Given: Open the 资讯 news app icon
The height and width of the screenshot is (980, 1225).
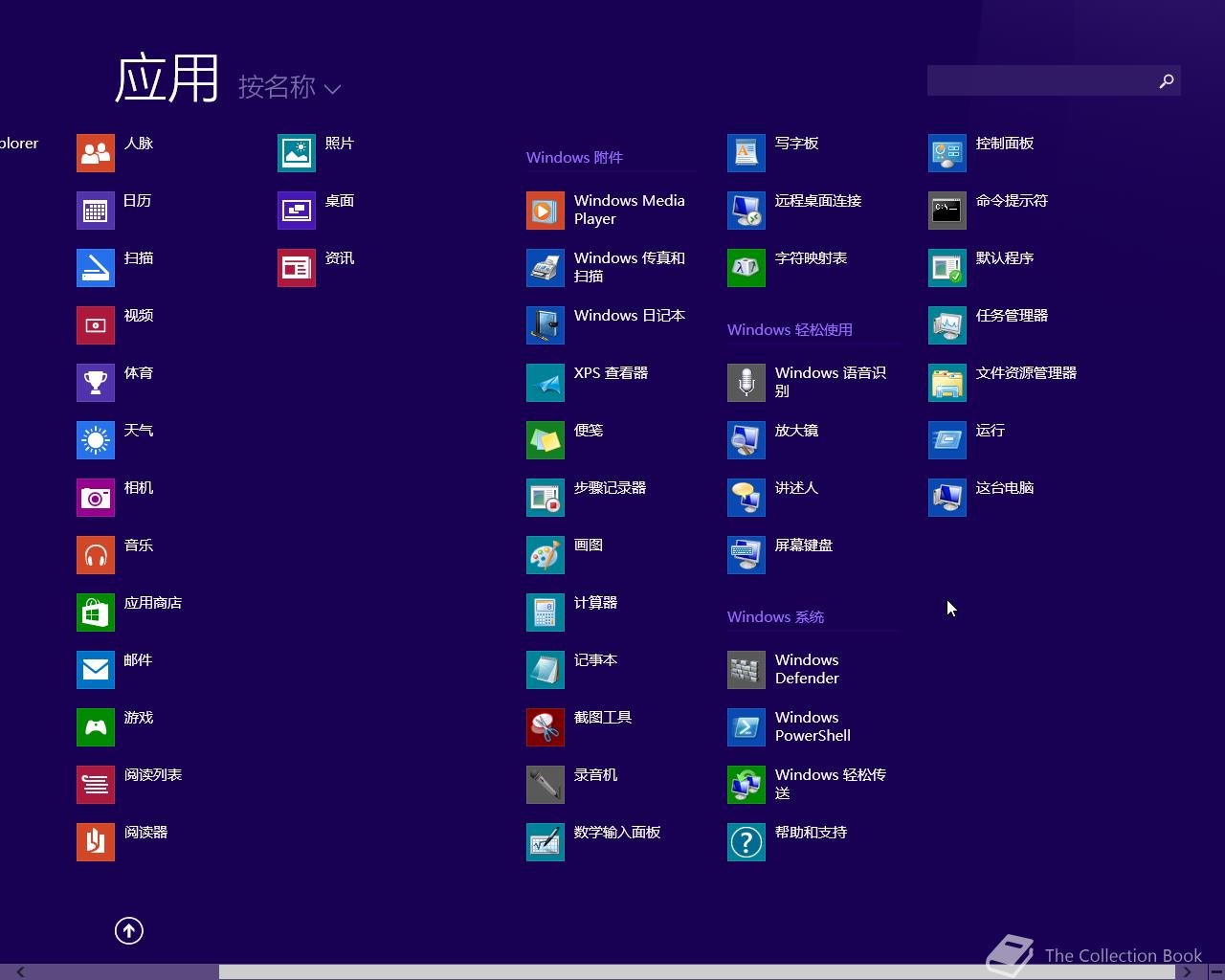Looking at the screenshot, I should [297, 268].
